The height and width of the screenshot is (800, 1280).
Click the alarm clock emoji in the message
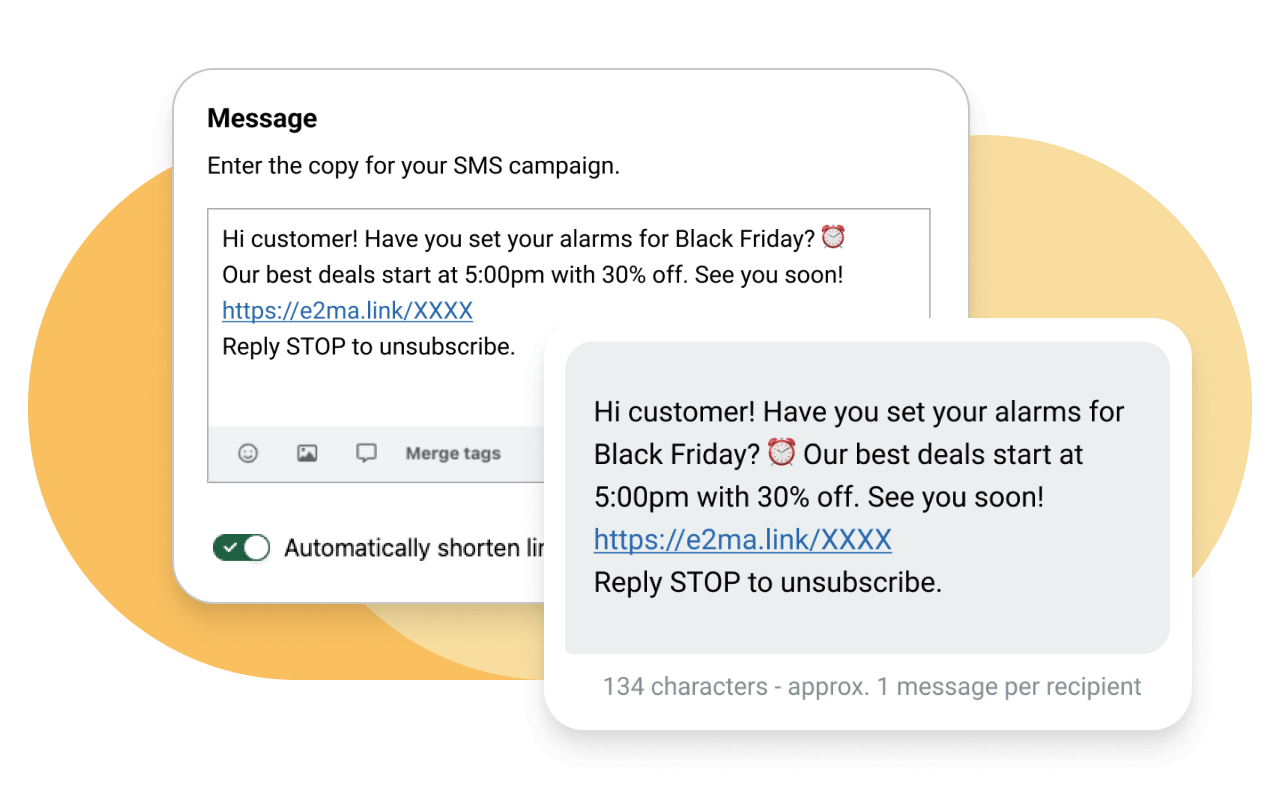[x=835, y=236]
